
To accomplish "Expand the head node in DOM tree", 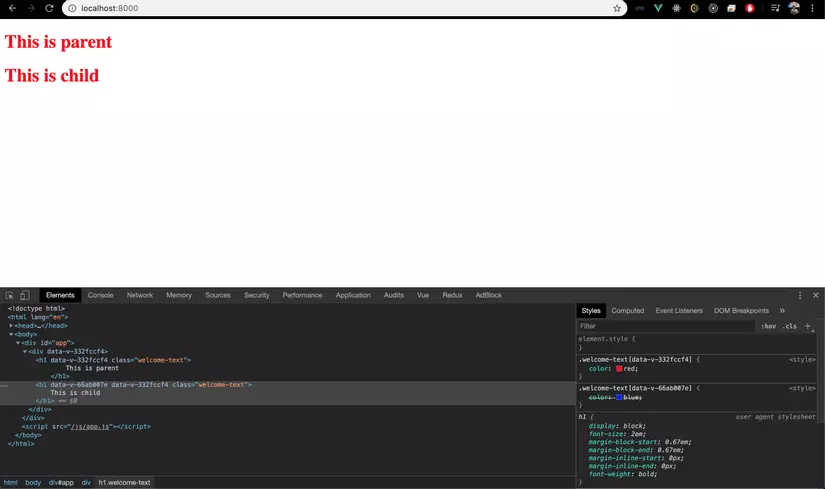I will pos(11,326).
